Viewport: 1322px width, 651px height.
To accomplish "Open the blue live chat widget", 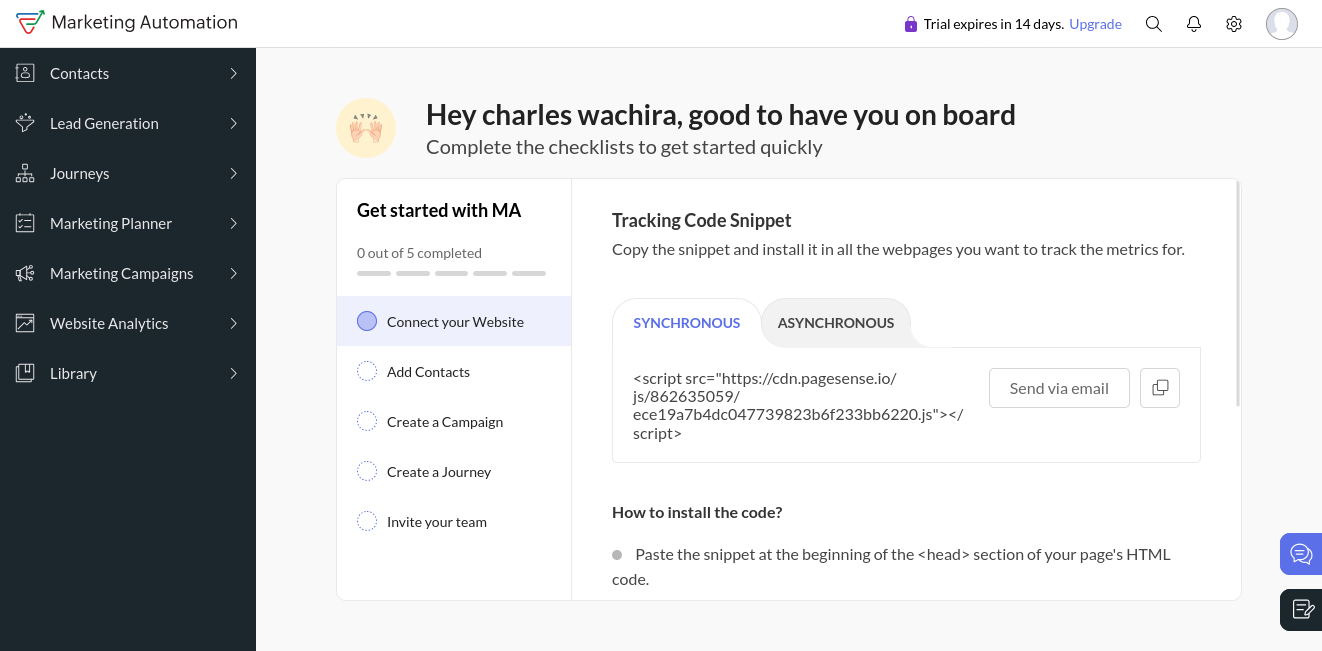I will [1301, 554].
